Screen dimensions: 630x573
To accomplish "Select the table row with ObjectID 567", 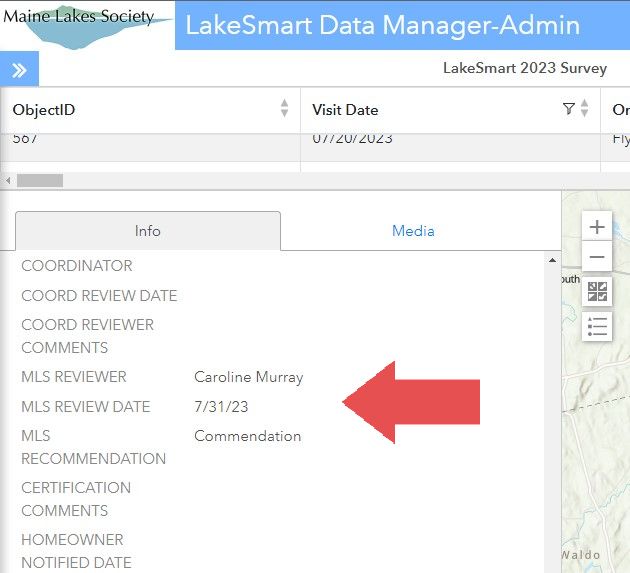I will pos(150,141).
